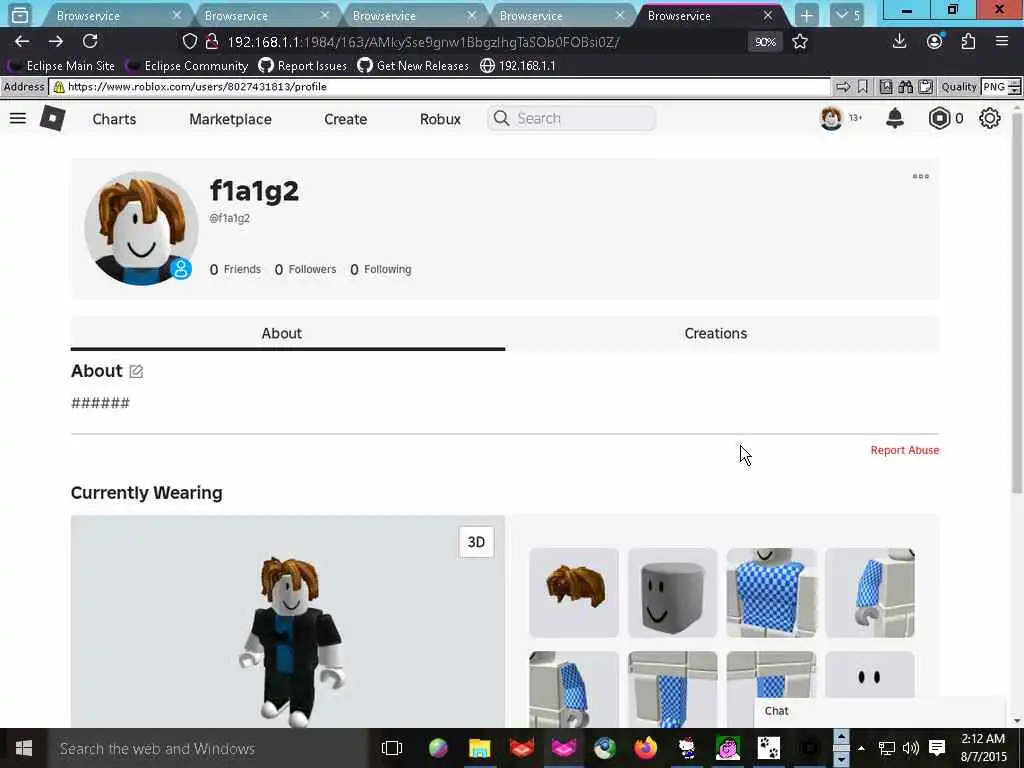This screenshot has width=1024, height=768.
Task: Open the Eclipse Main Site bookmark
Action: [61, 65]
